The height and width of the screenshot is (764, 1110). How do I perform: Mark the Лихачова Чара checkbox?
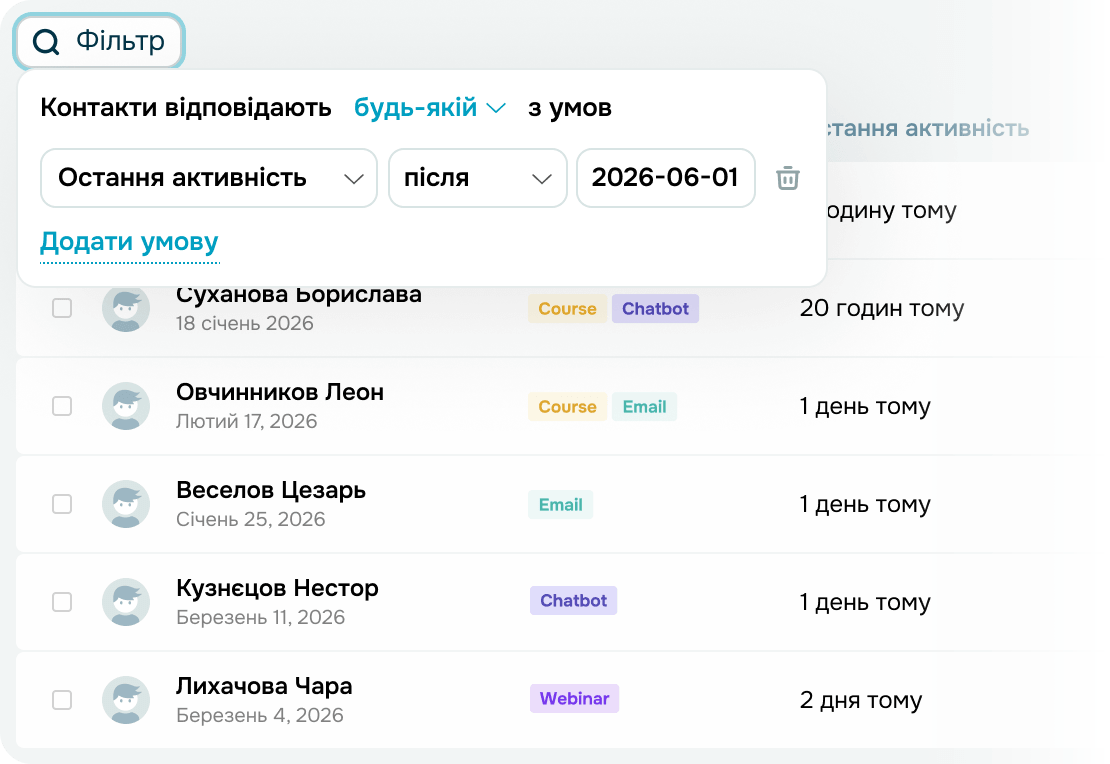pyautogui.click(x=62, y=700)
